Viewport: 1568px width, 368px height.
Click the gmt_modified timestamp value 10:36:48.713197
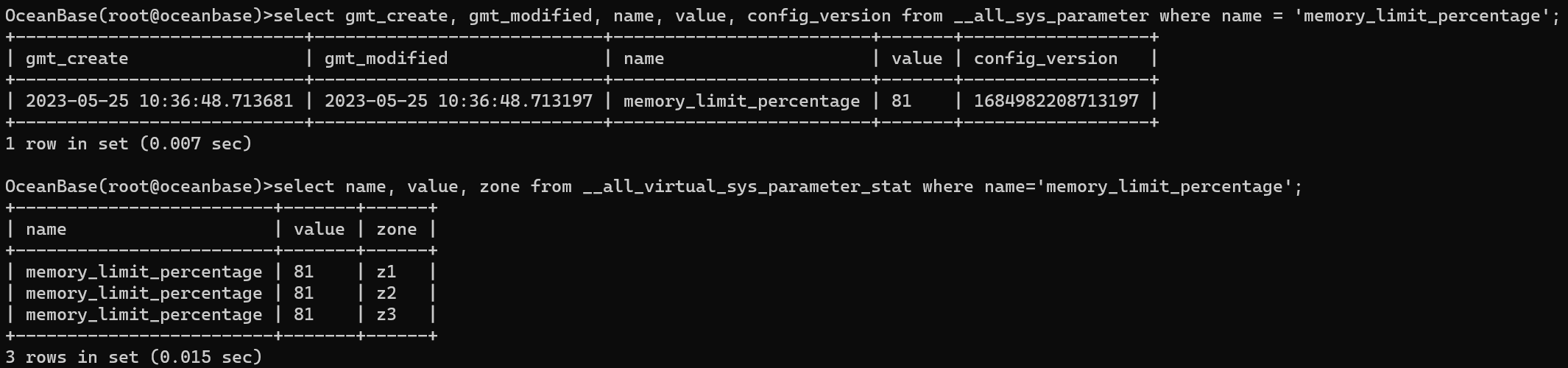[515, 102]
